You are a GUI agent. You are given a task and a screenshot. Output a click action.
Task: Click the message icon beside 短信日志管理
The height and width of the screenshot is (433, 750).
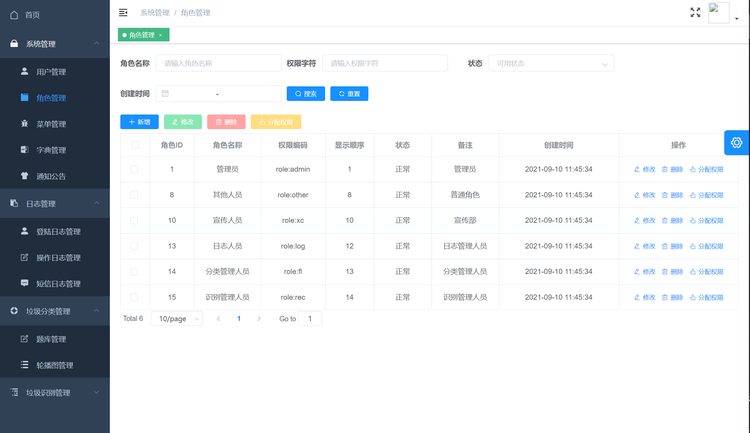[24, 283]
